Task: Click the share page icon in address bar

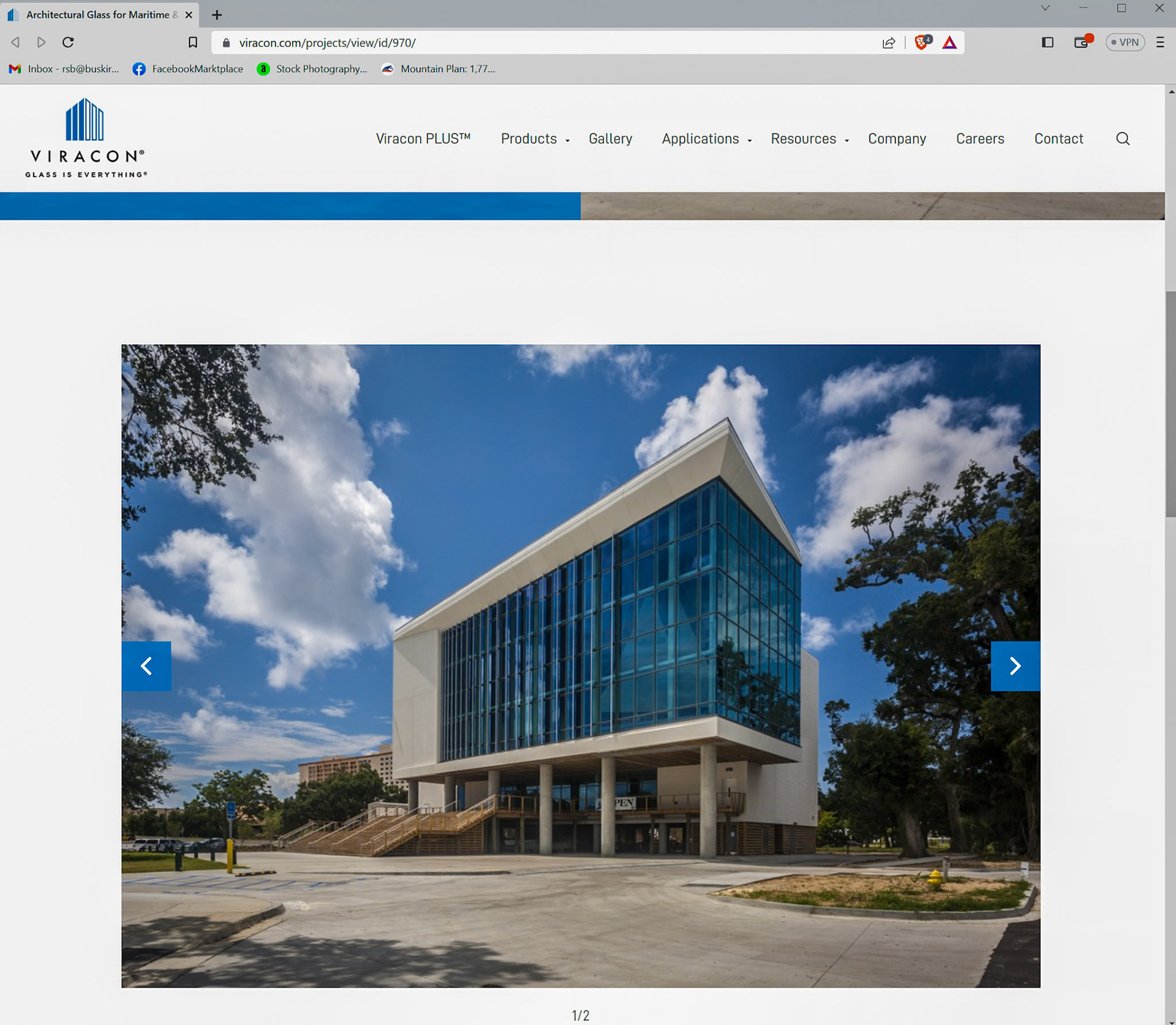Action: (x=889, y=42)
